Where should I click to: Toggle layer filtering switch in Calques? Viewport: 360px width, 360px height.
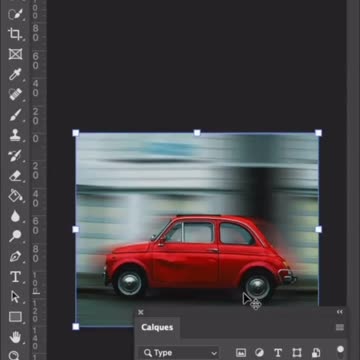click(340, 352)
